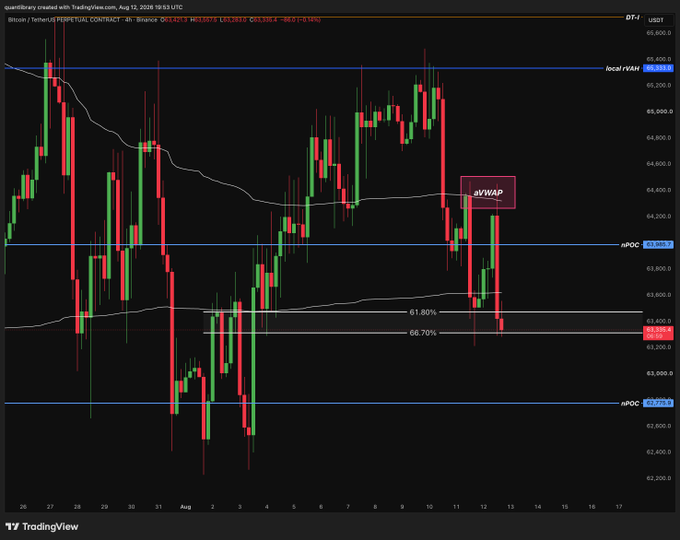Click date 29 on the time axis

coord(105,507)
